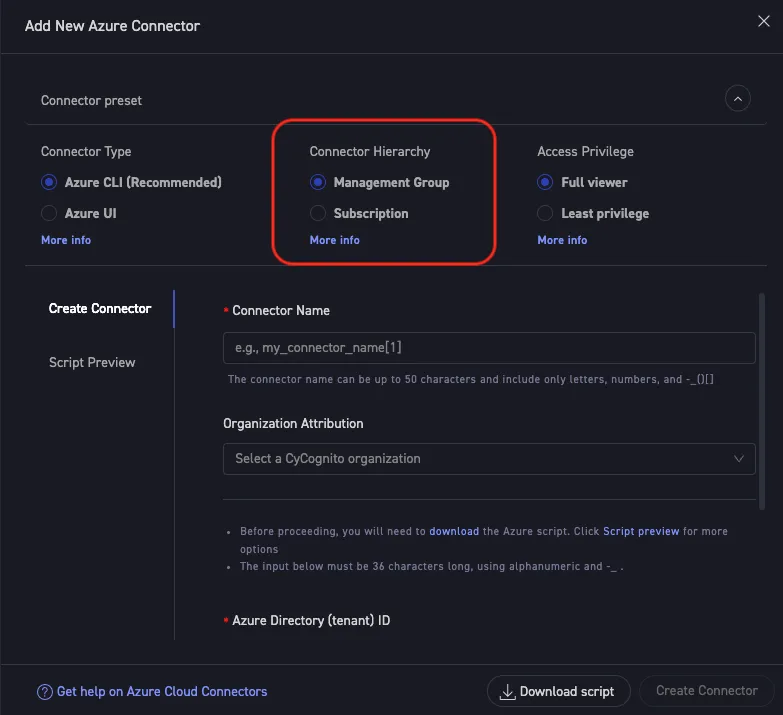Screen dimensions: 783x715
Task: Click the Create Connector button at bottom
Action: pos(706,691)
